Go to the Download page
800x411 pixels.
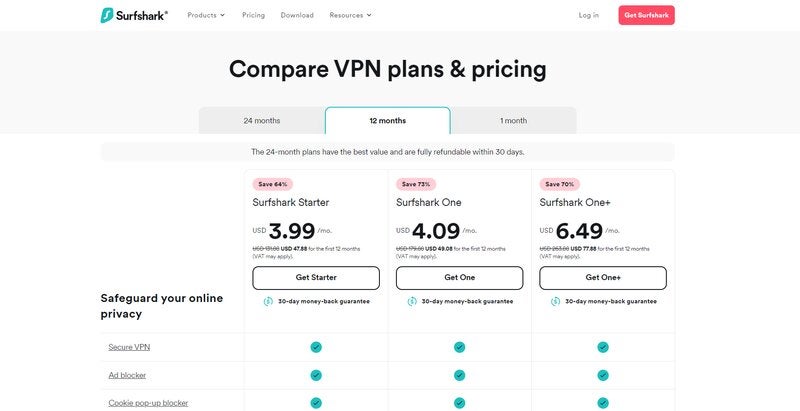(x=297, y=15)
